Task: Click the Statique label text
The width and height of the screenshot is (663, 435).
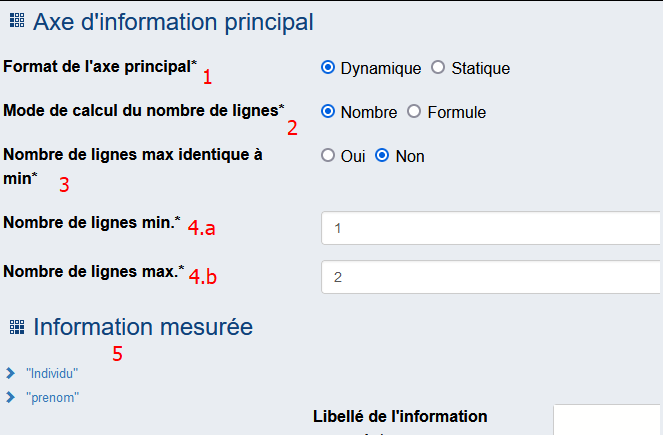Action: pos(481,68)
